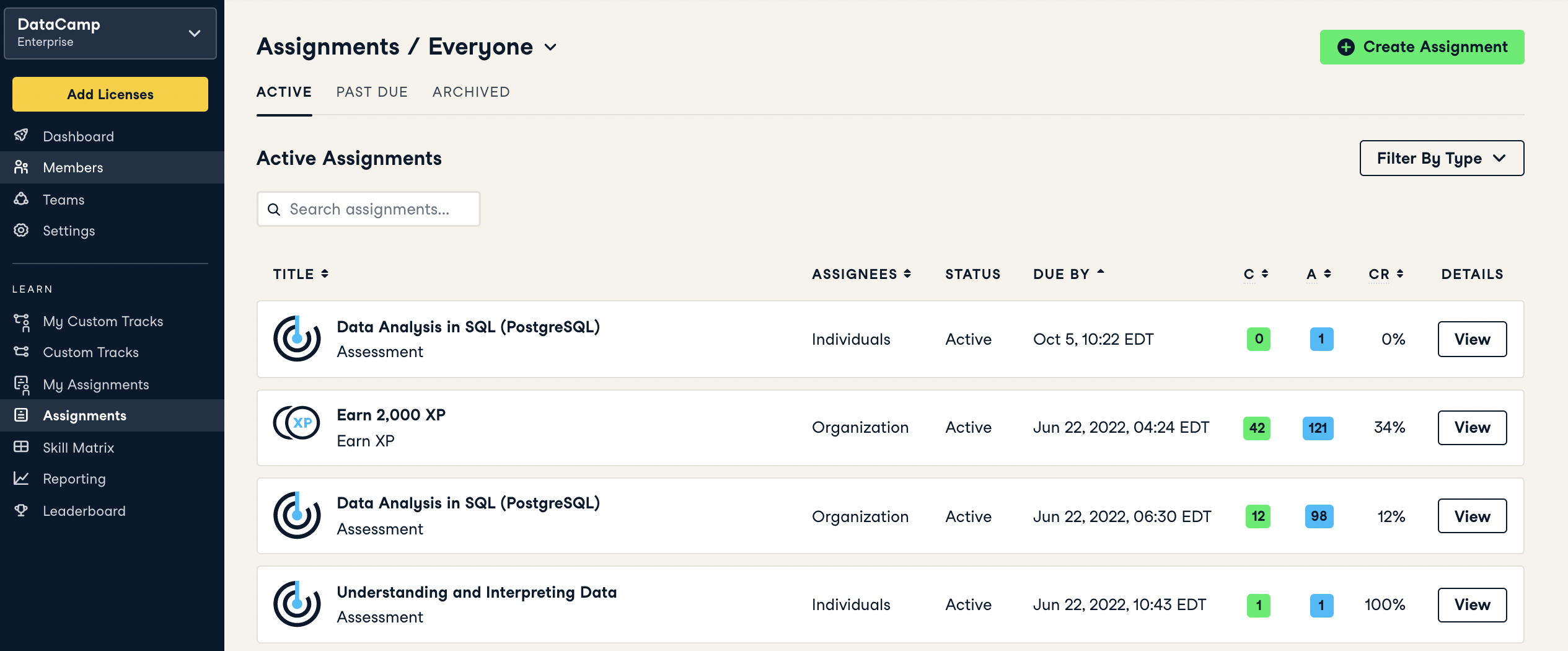Click the Add Licenses button
Image resolution: width=1568 pixels, height=651 pixels.
110,94
